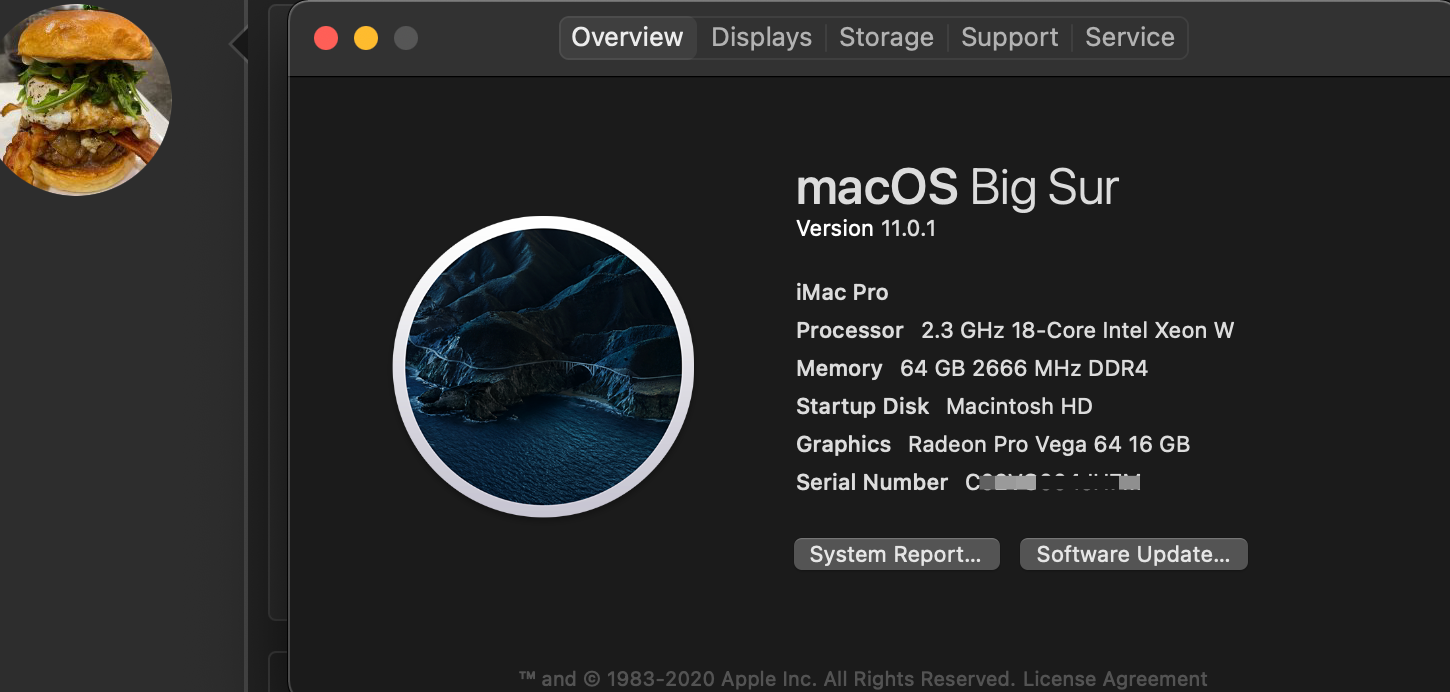Launch Software Update
1450x692 pixels.
[x=1133, y=554]
